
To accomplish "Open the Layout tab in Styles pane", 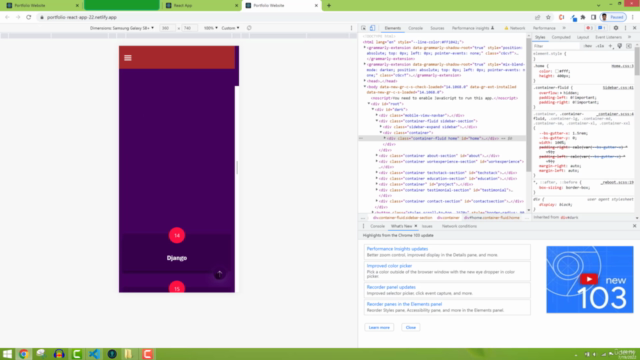I will coord(583,37).
